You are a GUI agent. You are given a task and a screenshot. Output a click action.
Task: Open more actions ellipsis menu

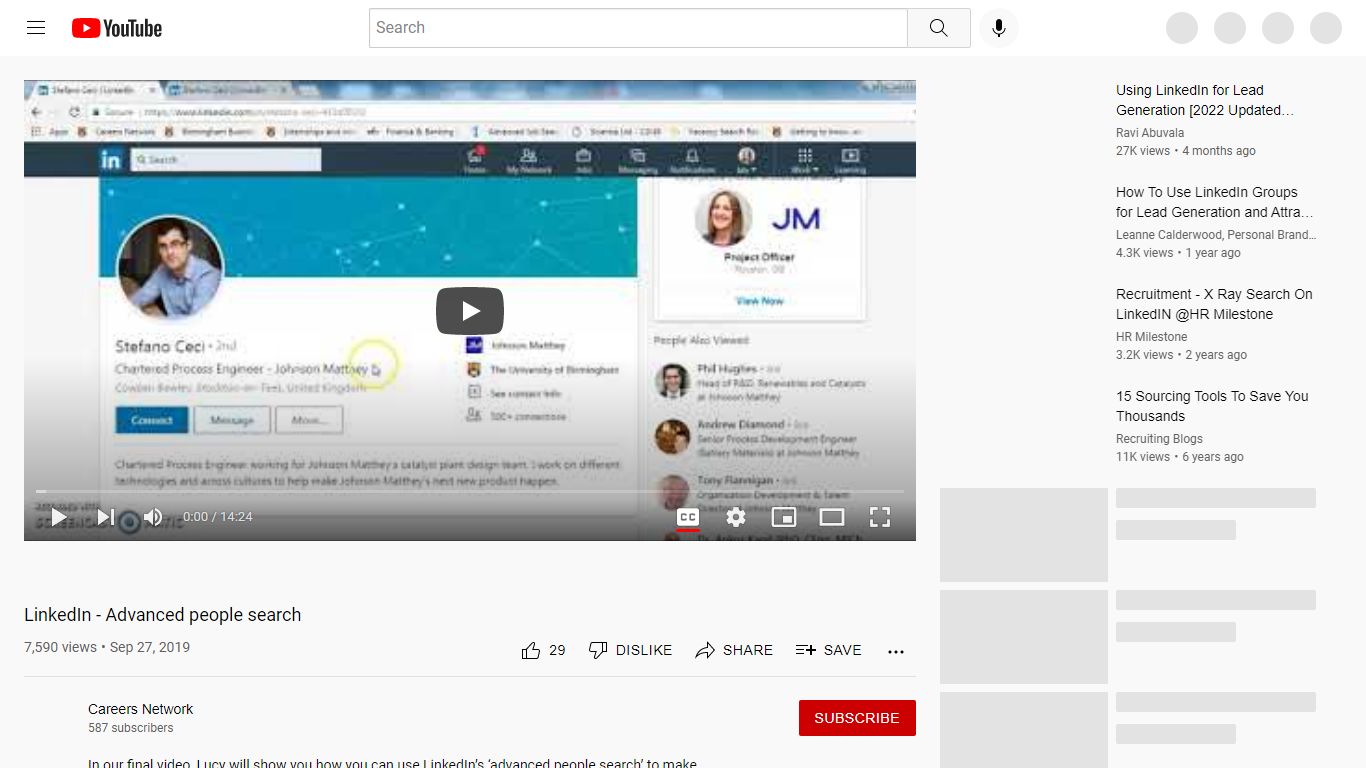click(896, 651)
